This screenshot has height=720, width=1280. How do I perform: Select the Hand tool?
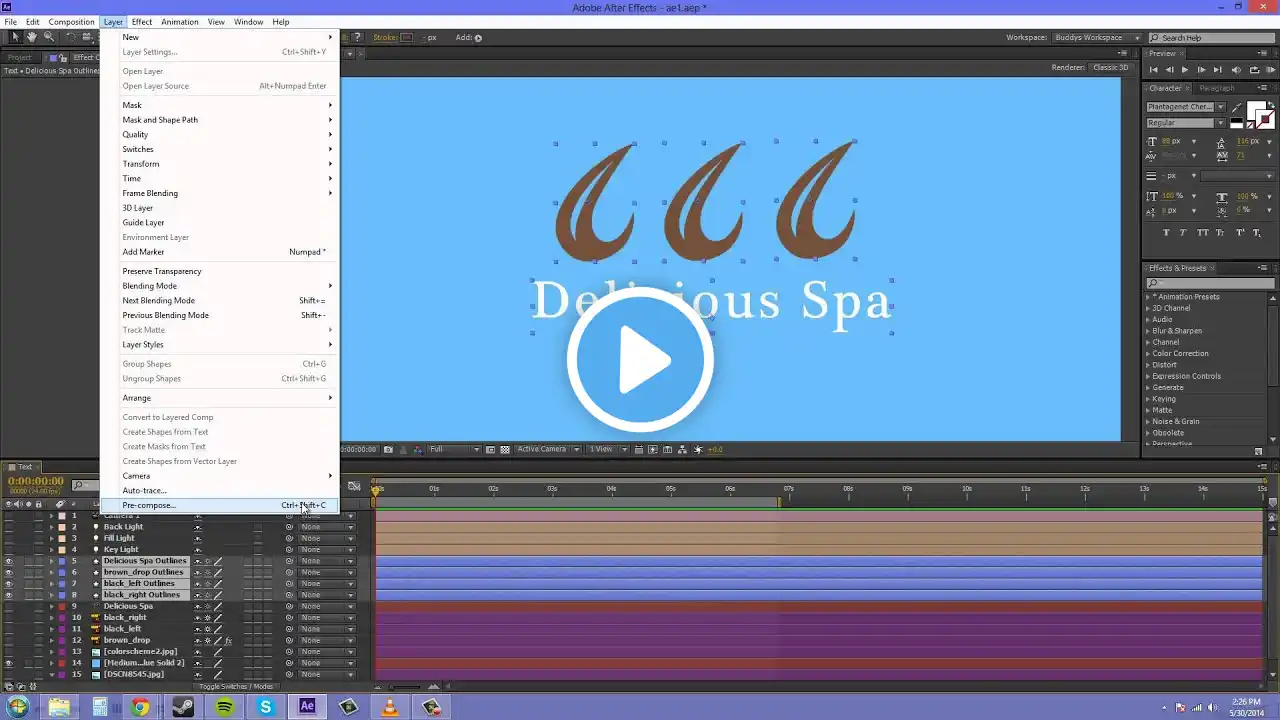coord(32,37)
